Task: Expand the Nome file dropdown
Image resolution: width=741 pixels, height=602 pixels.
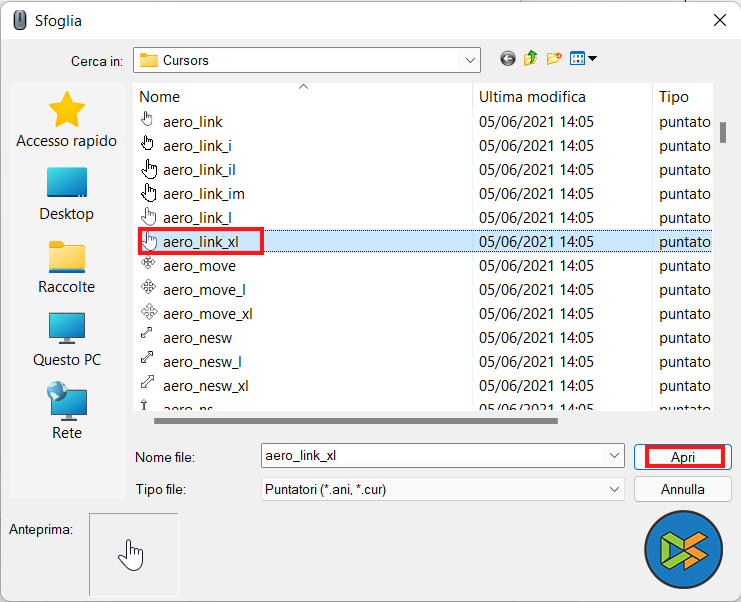Action: (614, 456)
